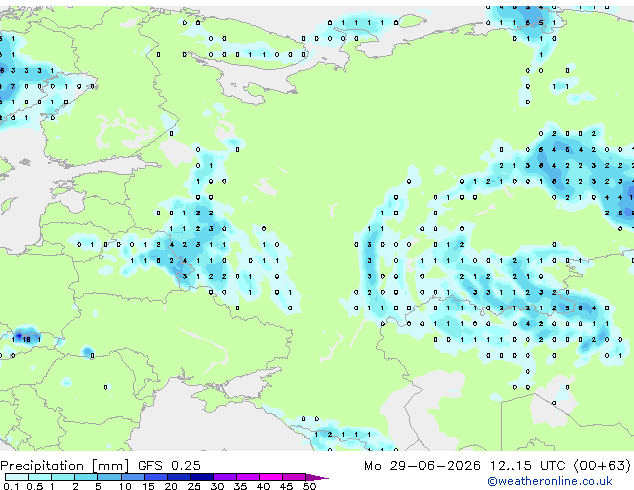Select the legend swatch between 2 and 5
Viewport: 634px width, 490px height.
click(86, 477)
